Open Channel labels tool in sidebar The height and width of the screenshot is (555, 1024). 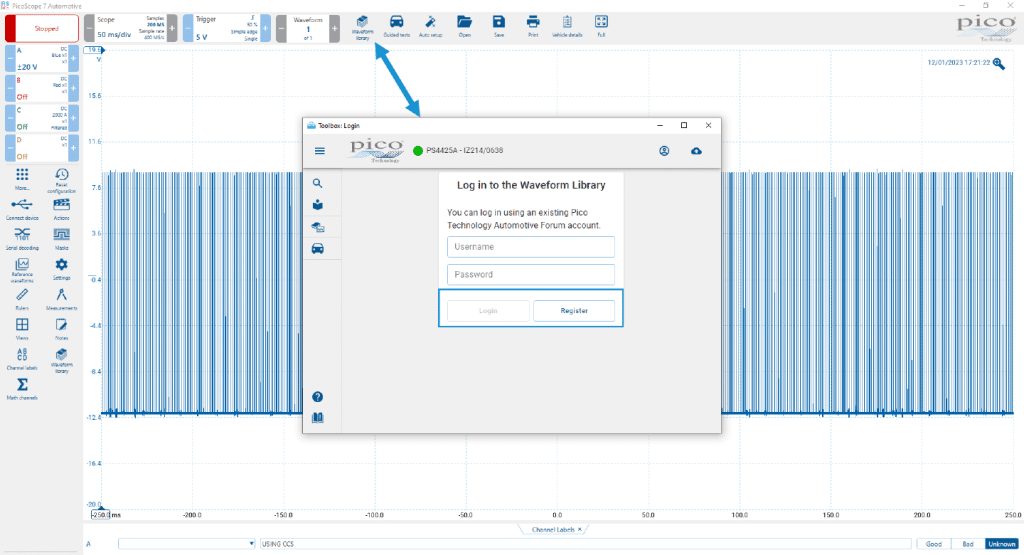(x=22, y=359)
